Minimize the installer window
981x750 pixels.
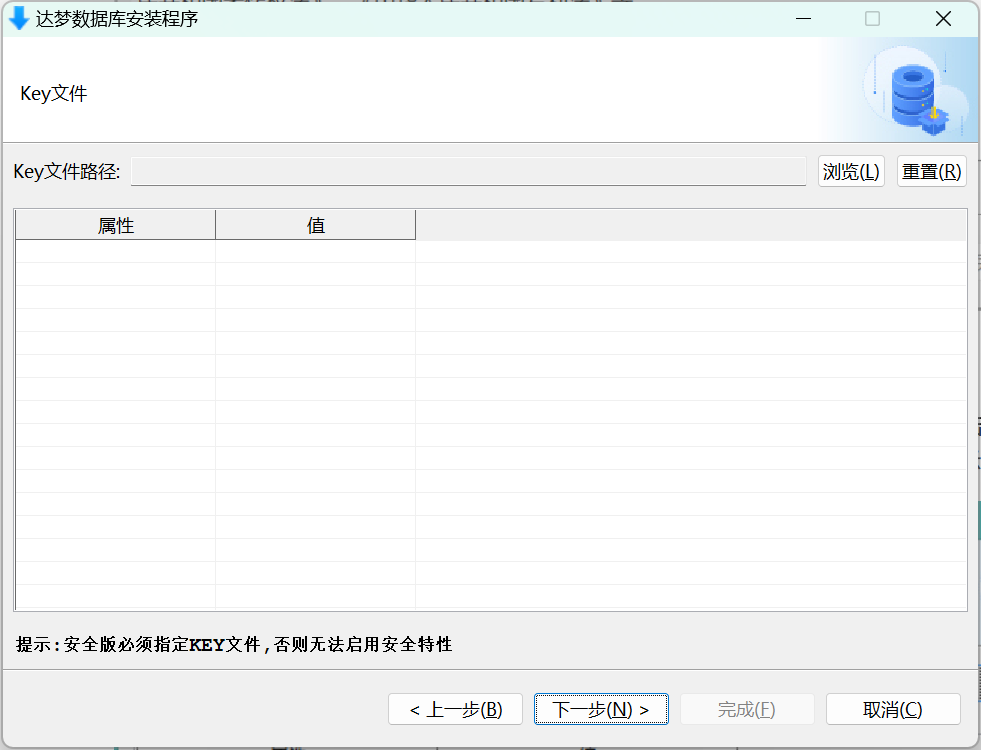803,19
